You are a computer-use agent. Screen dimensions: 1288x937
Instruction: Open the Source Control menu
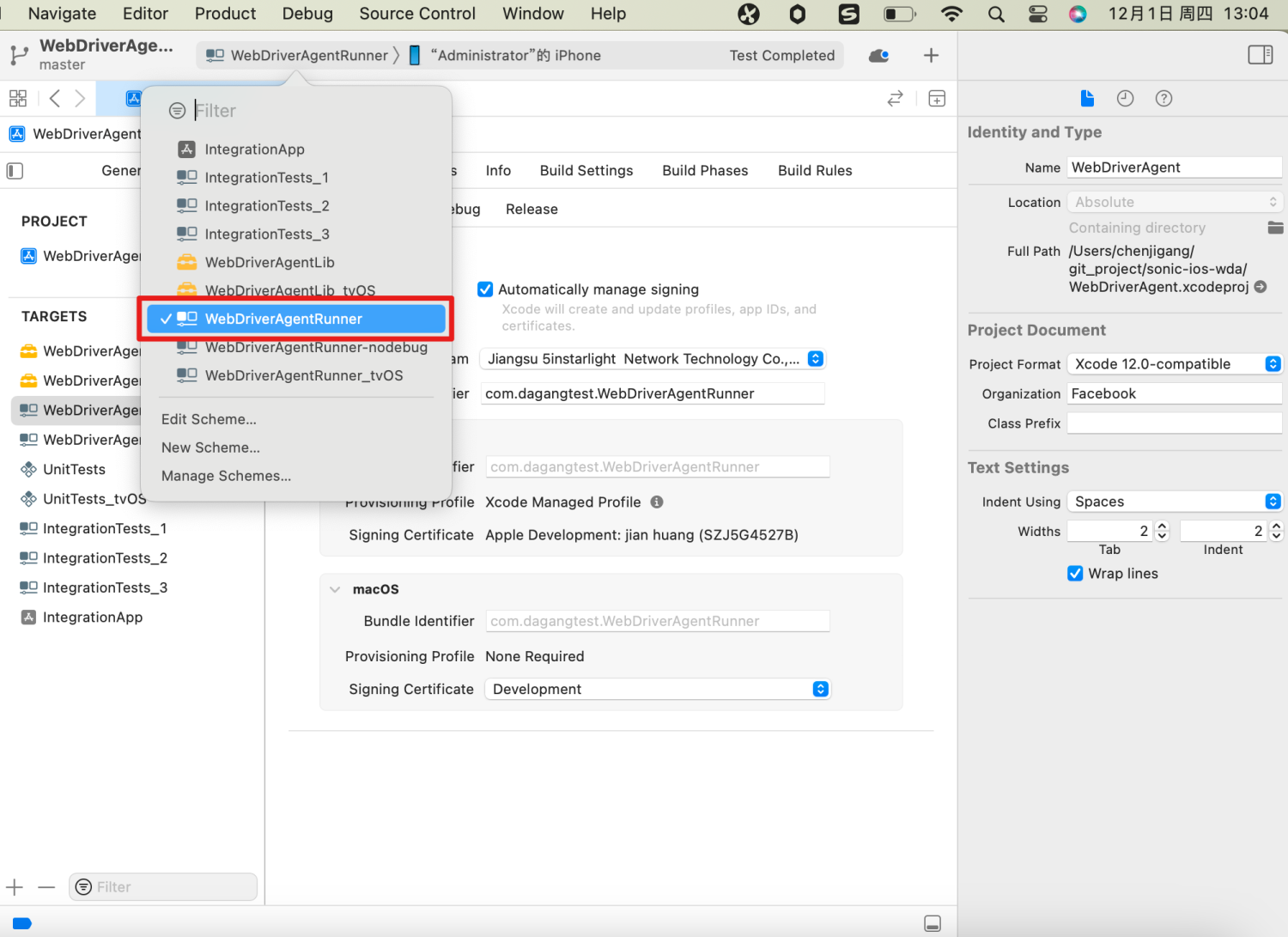pyautogui.click(x=417, y=14)
